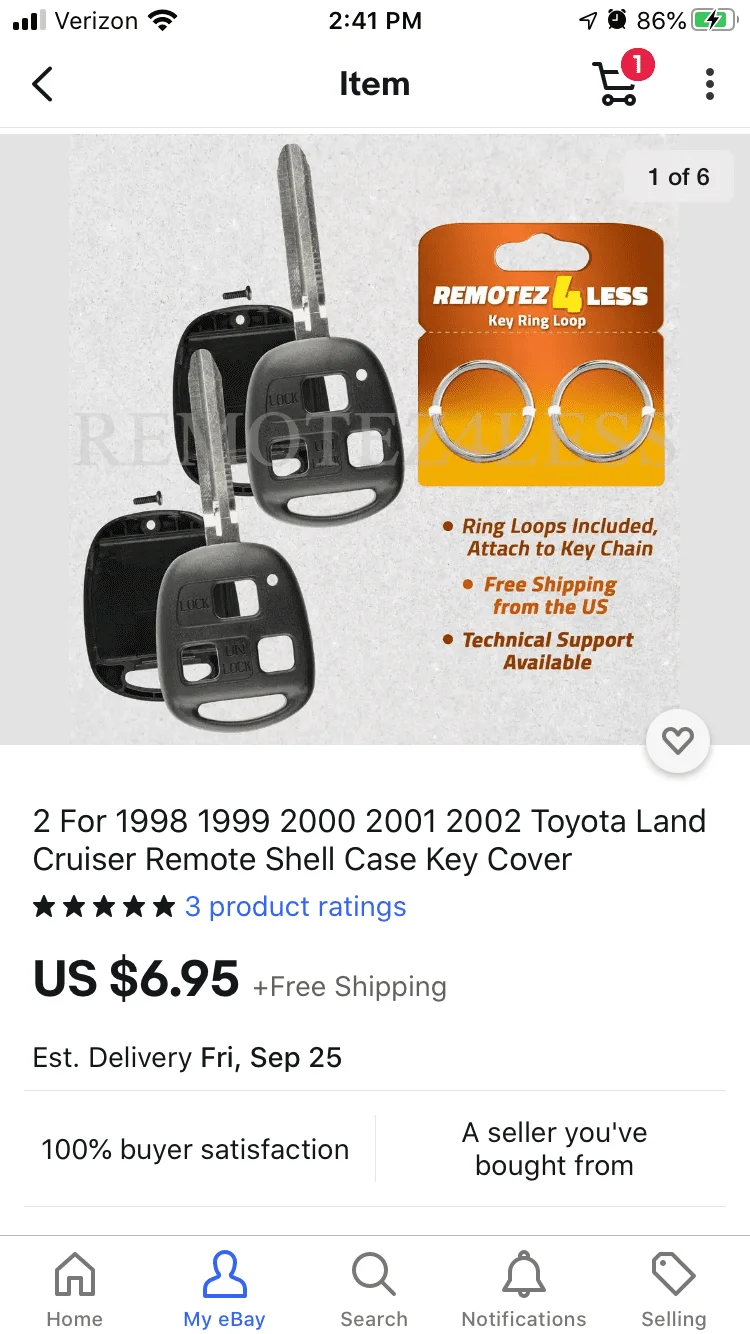Screen dimensions: 750x1334
Task: Tap the Home house icon
Action: coord(75,1275)
